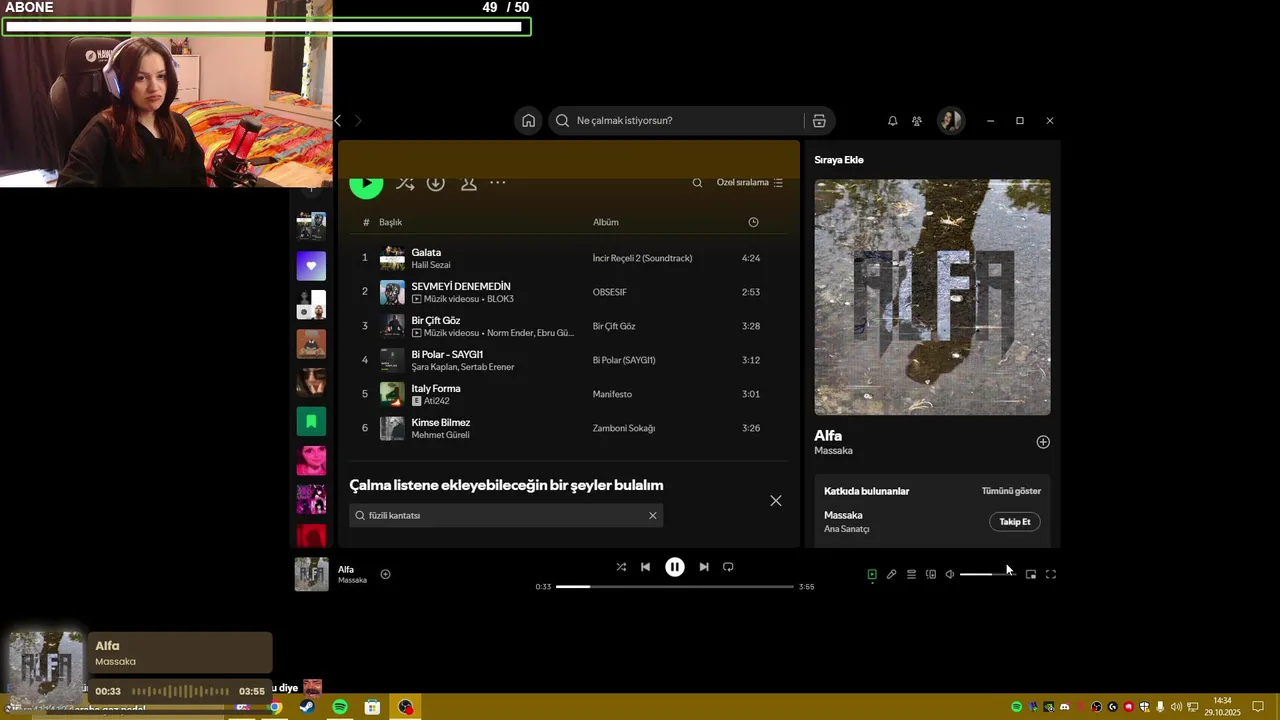Navigate back with left arrow
This screenshot has height=720, width=1280.
[x=338, y=121]
